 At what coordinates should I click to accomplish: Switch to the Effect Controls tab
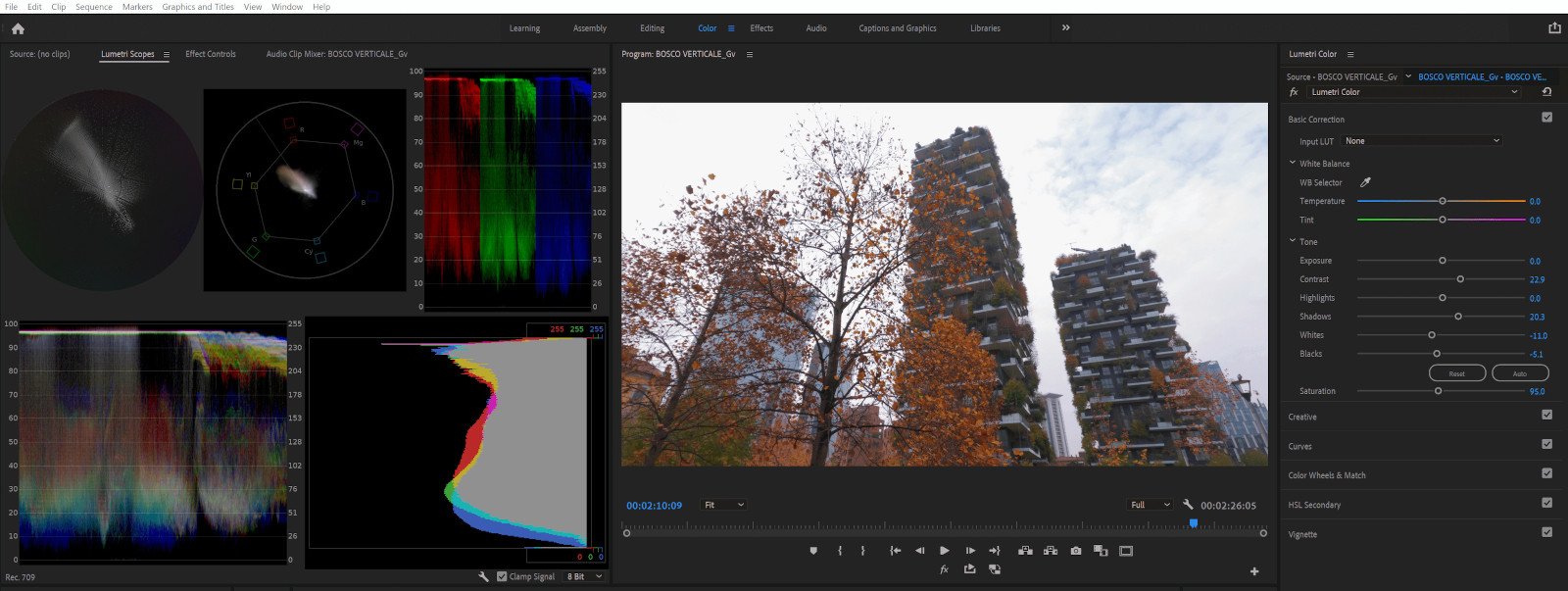(x=211, y=54)
